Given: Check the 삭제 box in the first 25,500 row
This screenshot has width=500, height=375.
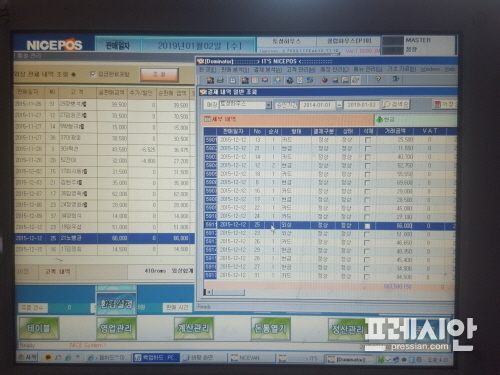Looking at the screenshot, I should [x=368, y=140].
